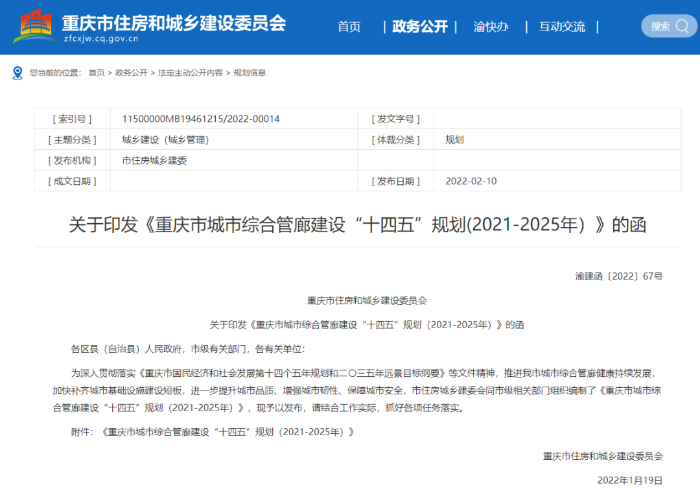Click the main document title heading

pos(350,224)
